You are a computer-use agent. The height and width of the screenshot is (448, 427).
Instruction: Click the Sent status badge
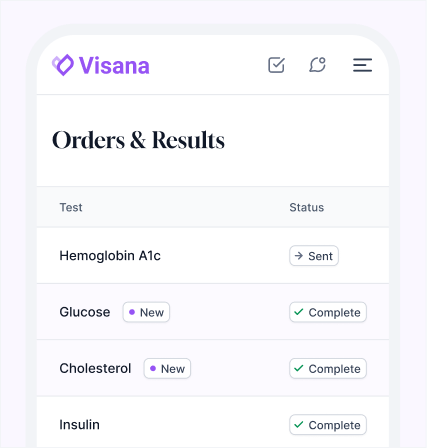tap(314, 256)
